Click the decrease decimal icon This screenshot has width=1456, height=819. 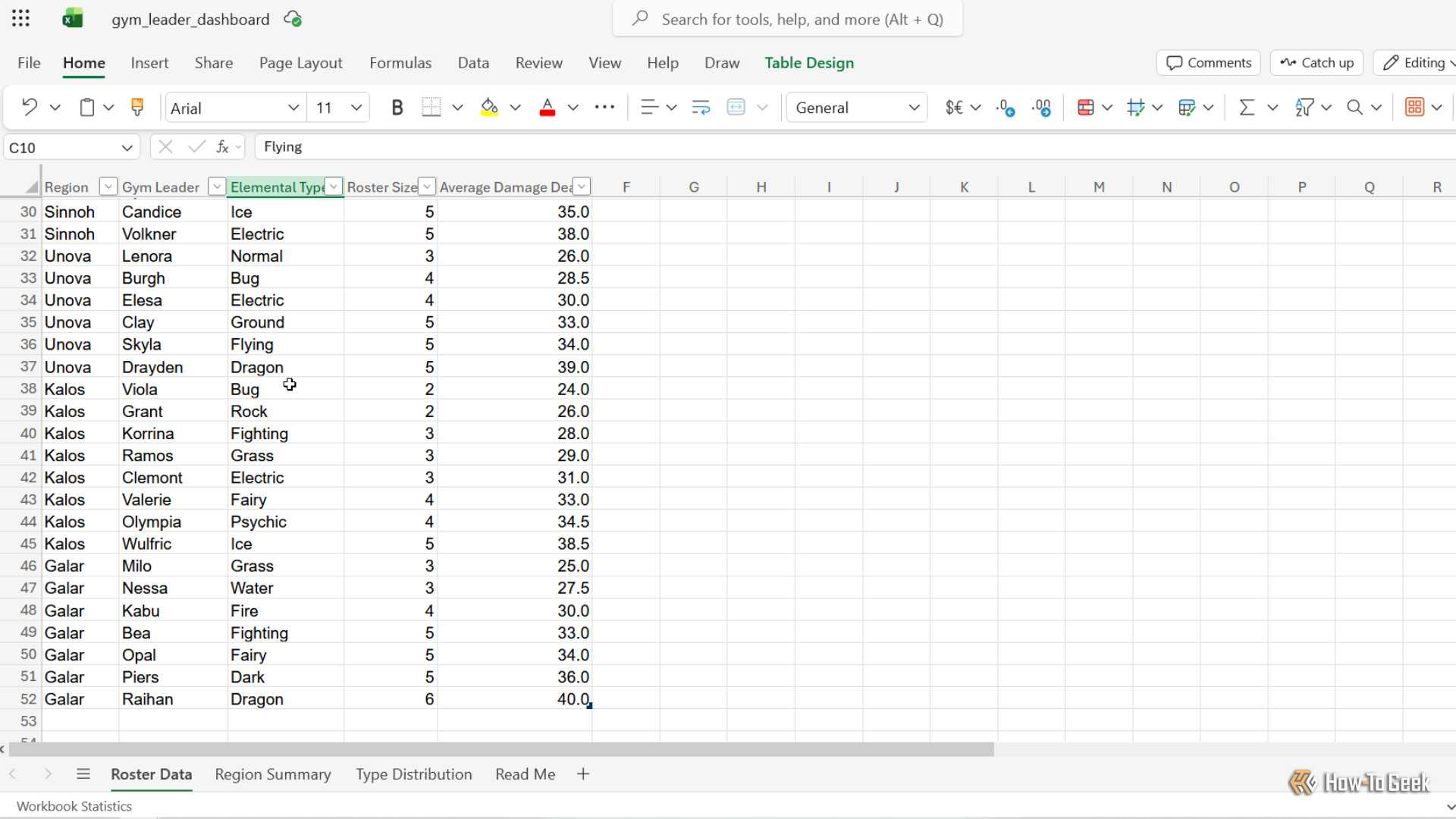click(1006, 108)
